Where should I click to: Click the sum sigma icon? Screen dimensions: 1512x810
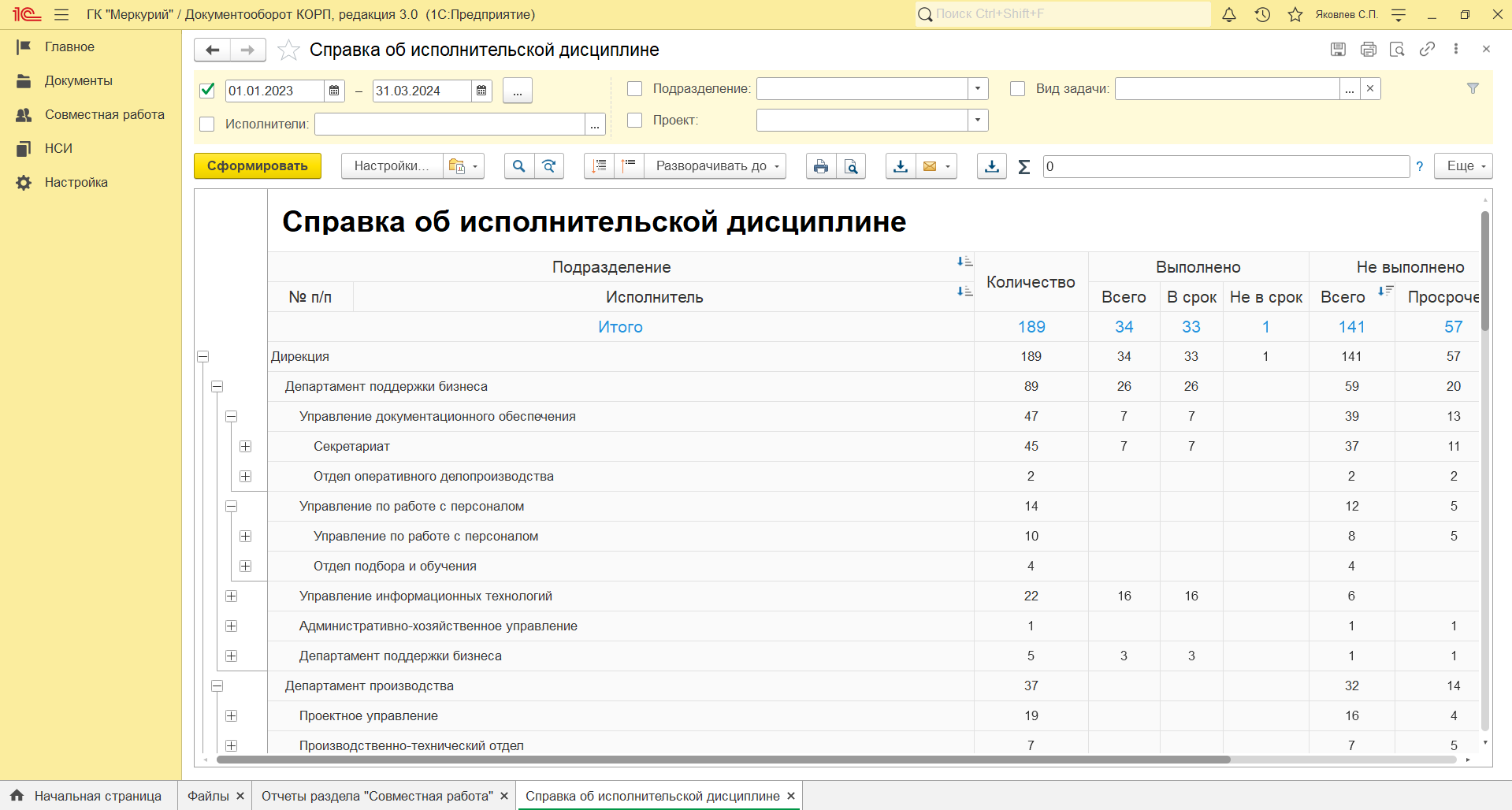1024,166
